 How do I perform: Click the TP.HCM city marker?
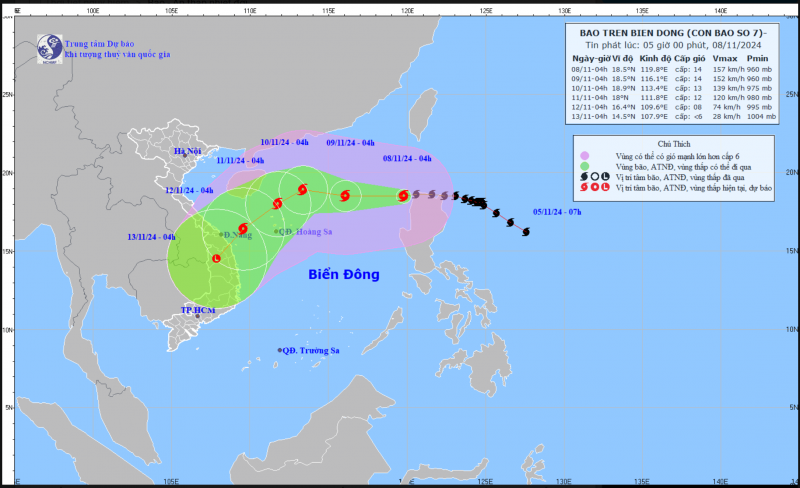pos(198,316)
